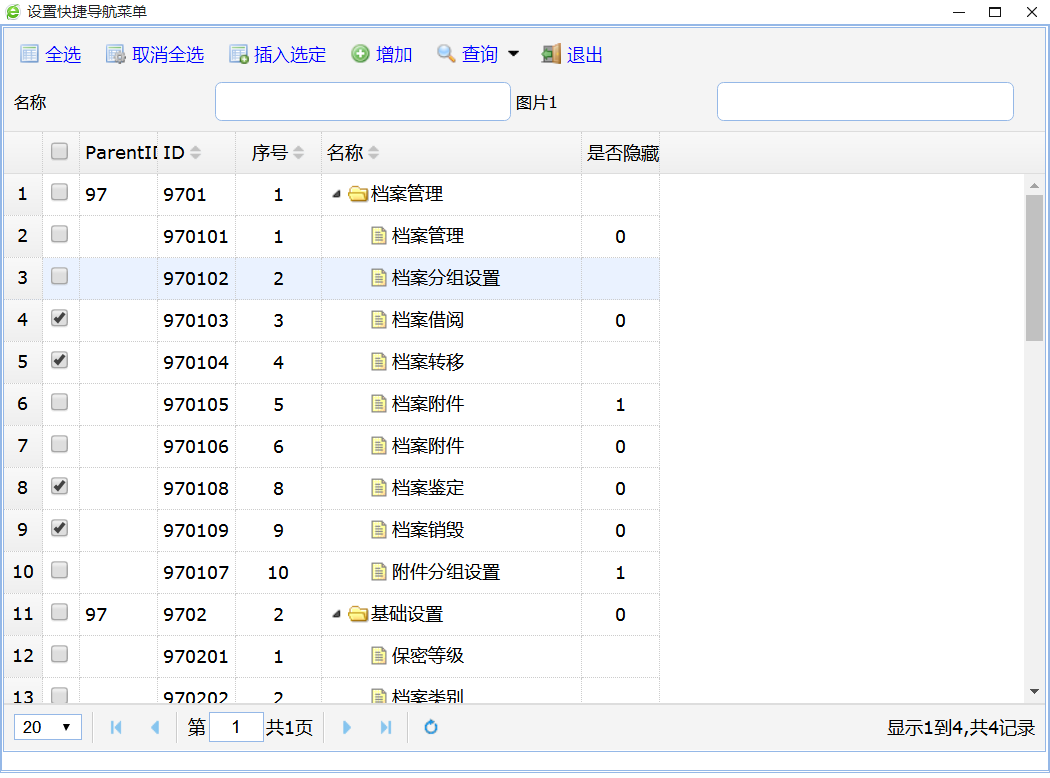Click the refresh icon in pagination bar
The width and height of the screenshot is (1050, 778).
pyautogui.click(x=431, y=727)
